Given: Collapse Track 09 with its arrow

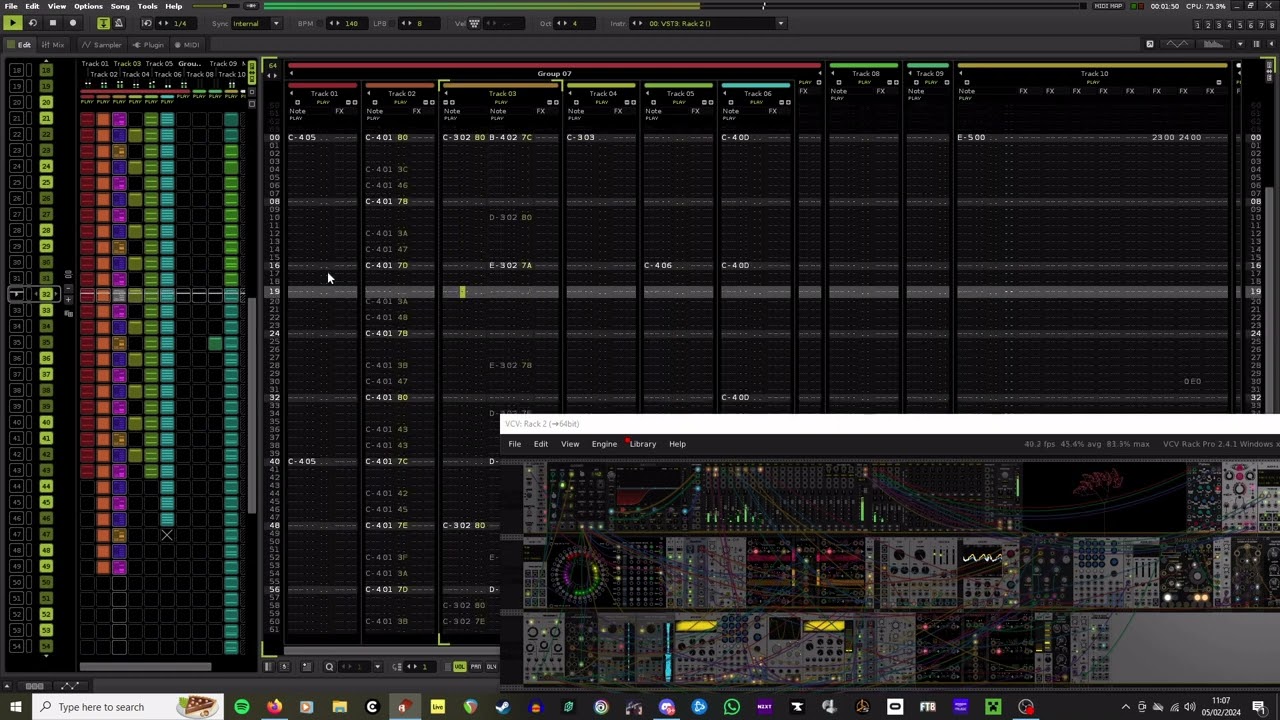Looking at the screenshot, I should pyautogui.click(x=910, y=74).
